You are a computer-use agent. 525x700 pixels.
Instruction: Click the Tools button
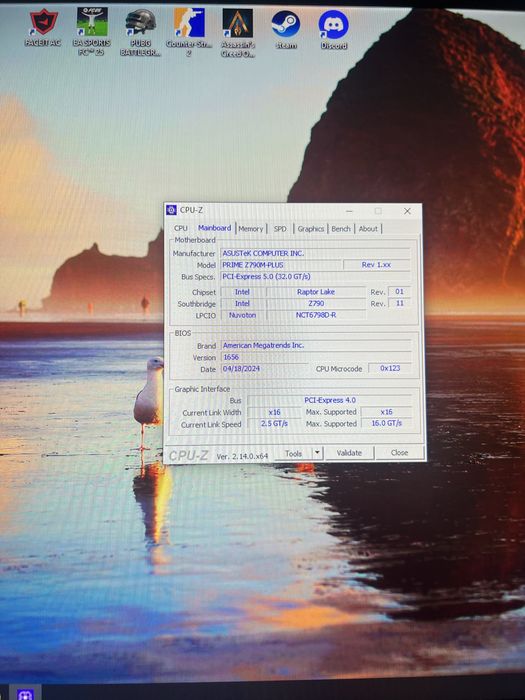293,453
